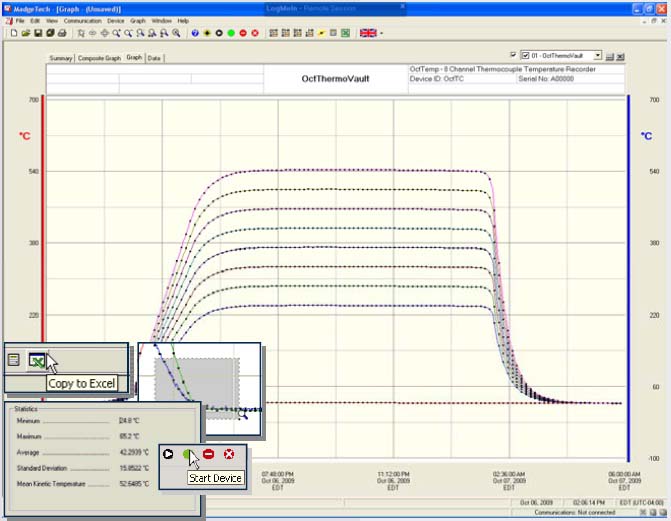
Task: Click the red °C left axis label
Action: (25, 136)
